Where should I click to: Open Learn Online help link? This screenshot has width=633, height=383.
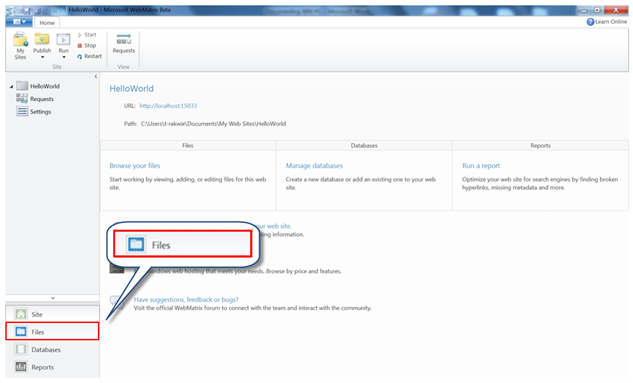click(x=607, y=22)
